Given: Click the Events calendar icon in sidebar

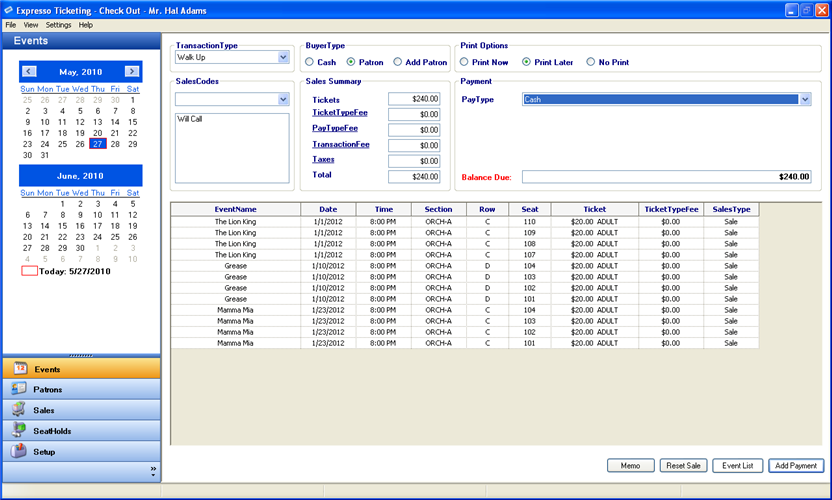Looking at the screenshot, I should coord(20,368).
